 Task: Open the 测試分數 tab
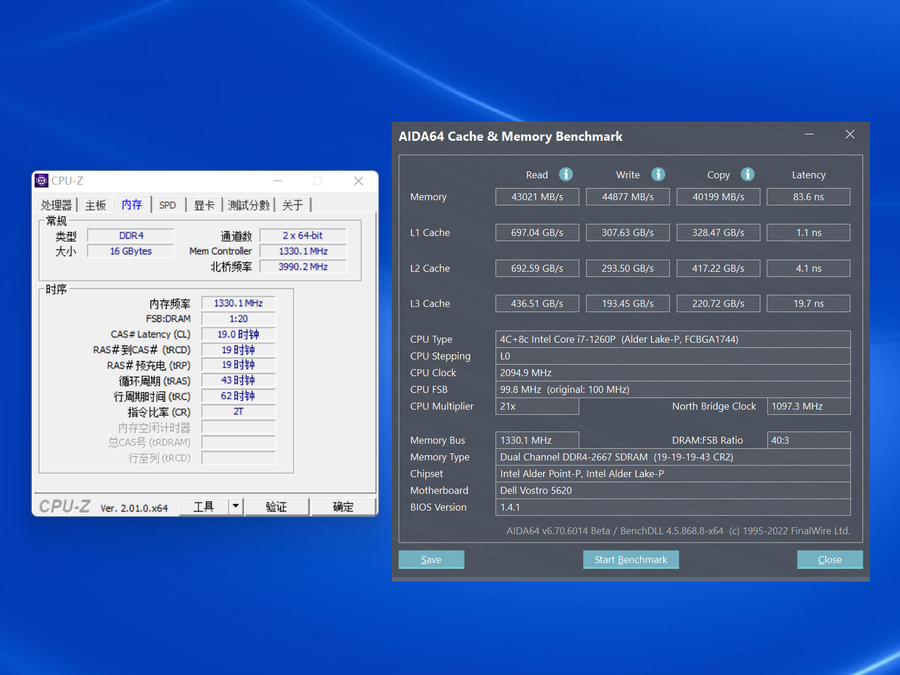pyautogui.click(x=248, y=205)
